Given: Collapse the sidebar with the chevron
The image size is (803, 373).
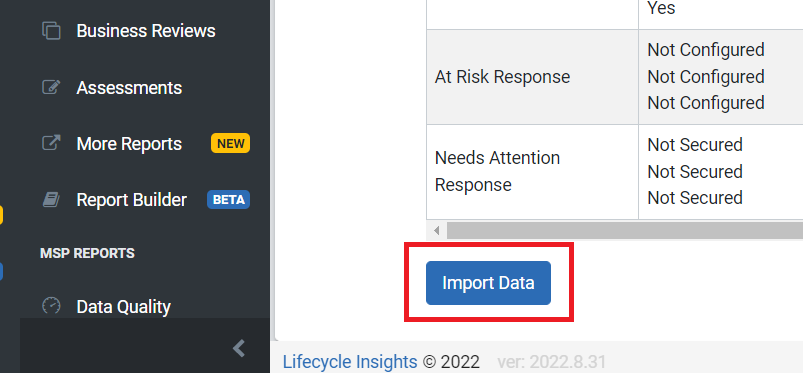Looking at the screenshot, I should 239,348.
